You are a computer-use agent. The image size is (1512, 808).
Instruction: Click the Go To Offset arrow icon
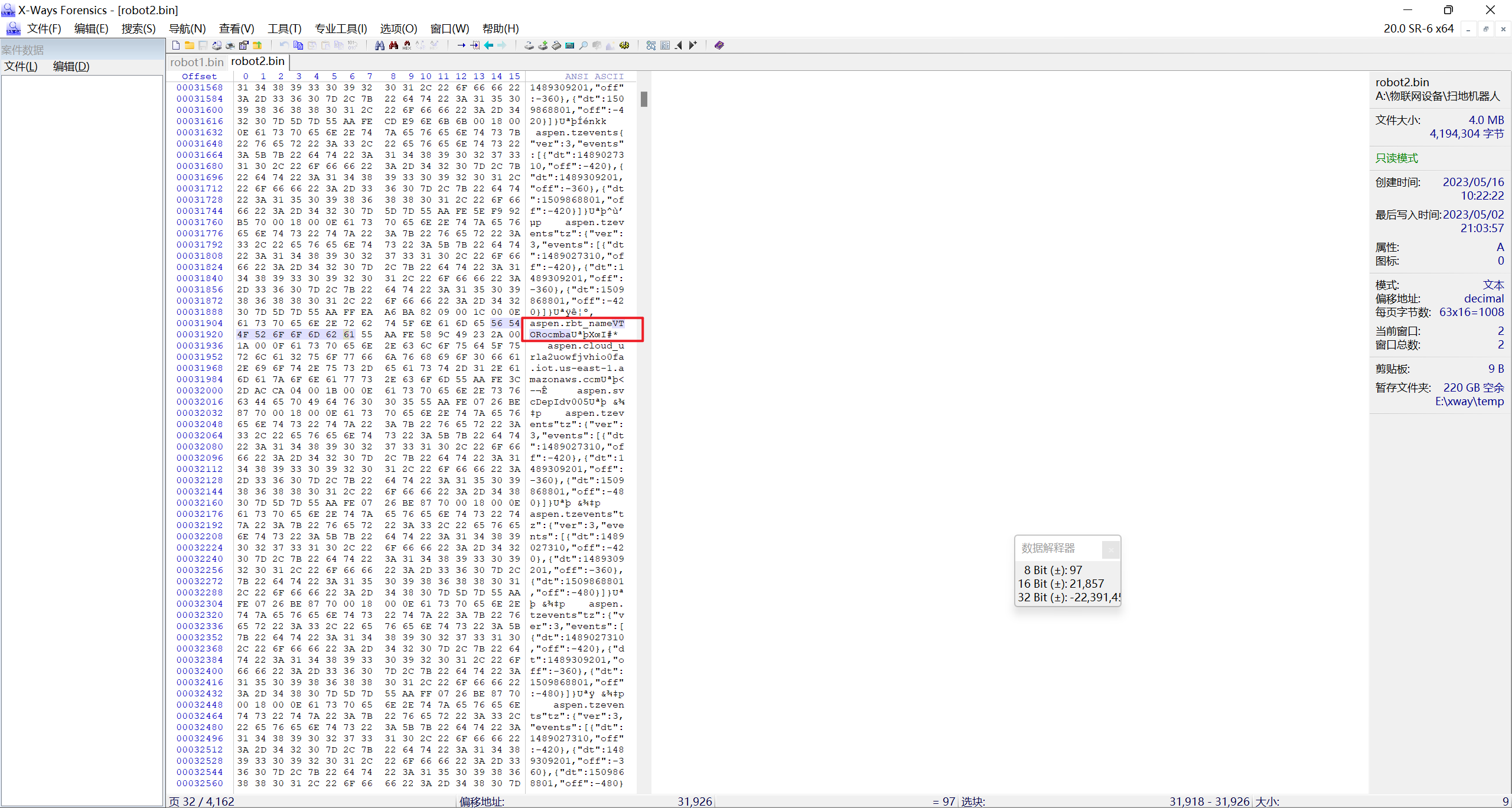(461, 45)
